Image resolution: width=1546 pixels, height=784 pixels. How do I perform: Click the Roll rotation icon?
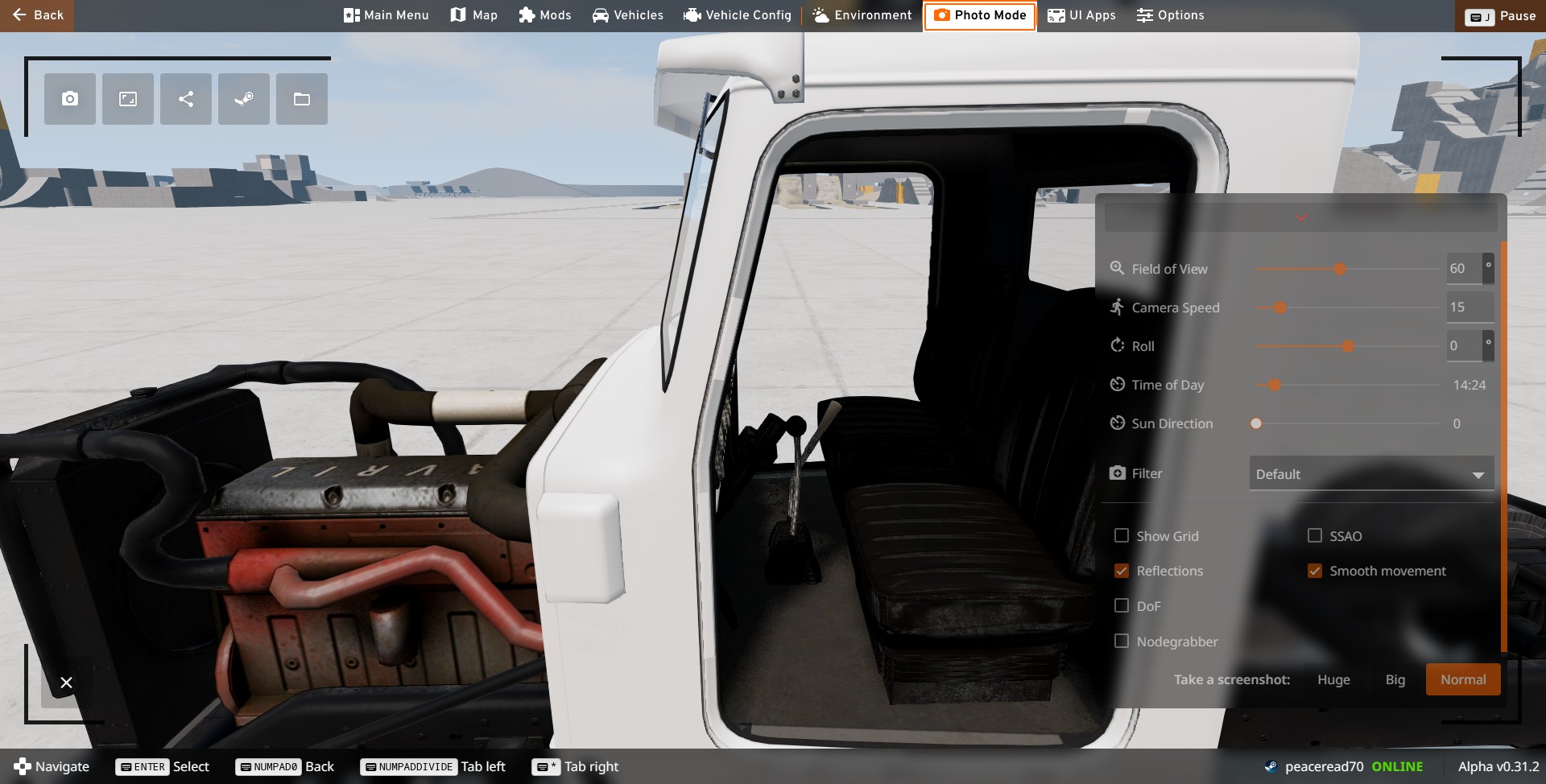point(1117,345)
